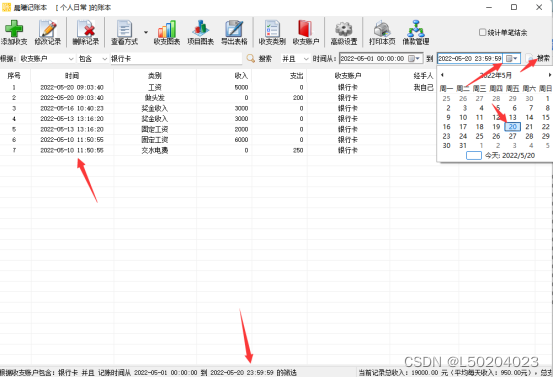
Task: Click the income cell showing 5000
Action: 241,87
